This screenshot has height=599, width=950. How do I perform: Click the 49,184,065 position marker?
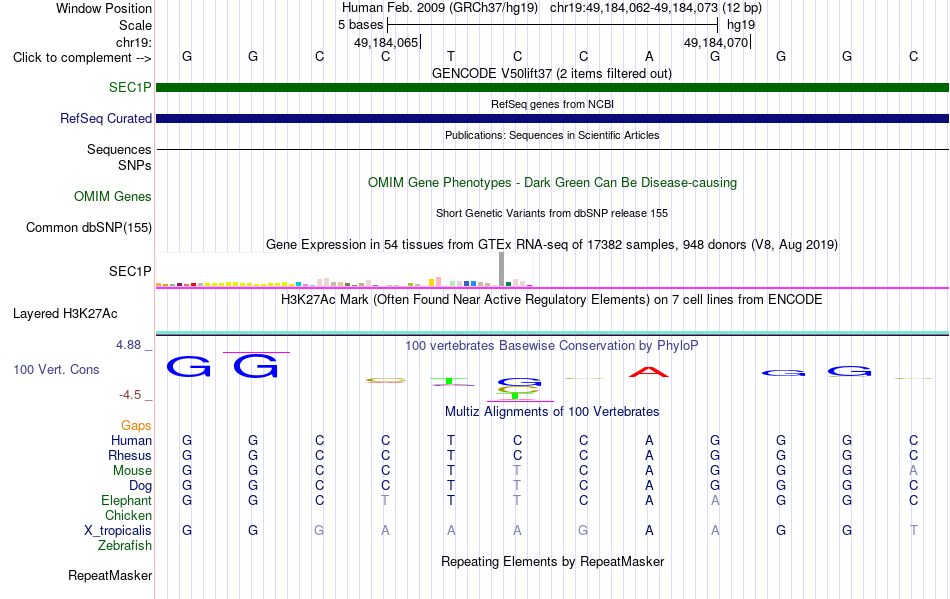click(387, 42)
